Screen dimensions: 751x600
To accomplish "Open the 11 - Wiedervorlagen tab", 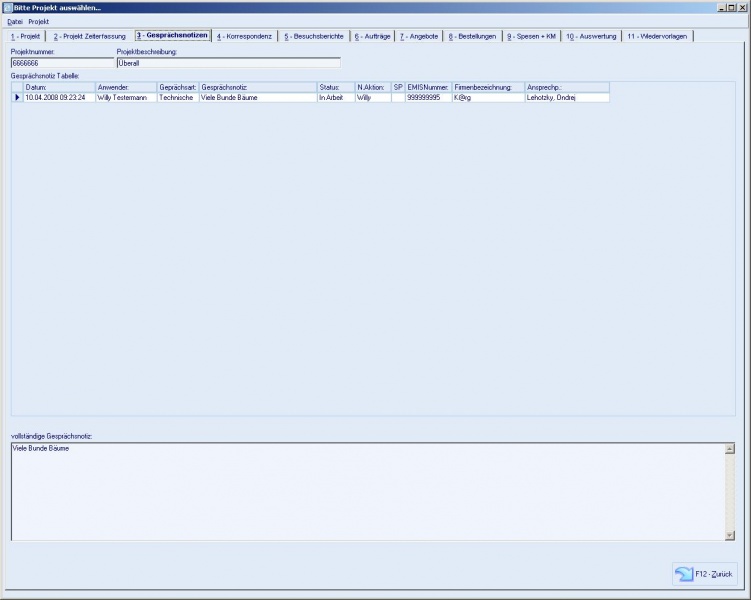I will coord(657,36).
